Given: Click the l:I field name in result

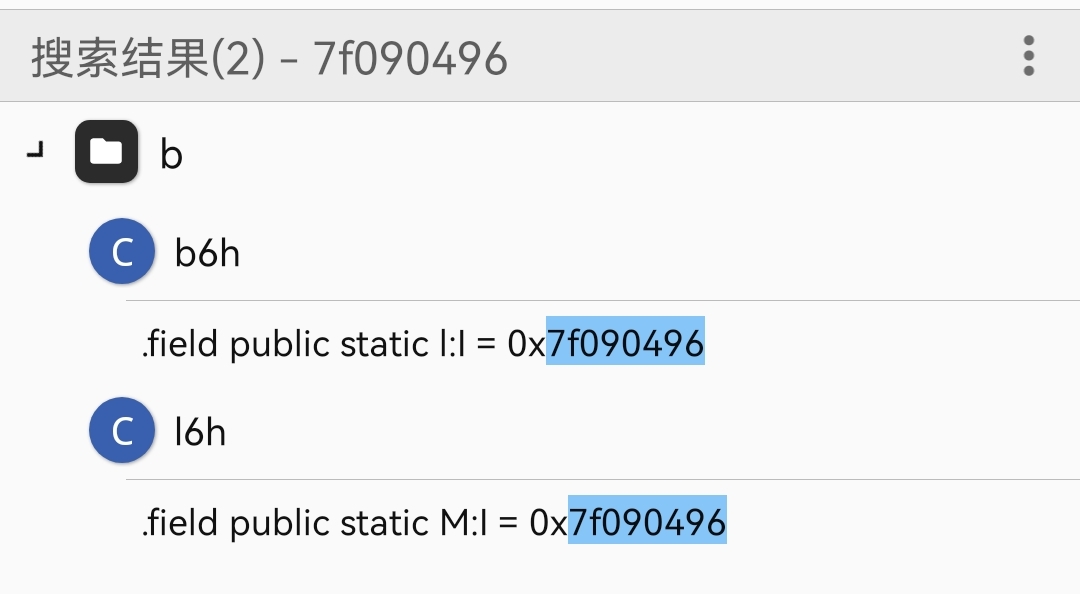Looking at the screenshot, I should [453, 343].
